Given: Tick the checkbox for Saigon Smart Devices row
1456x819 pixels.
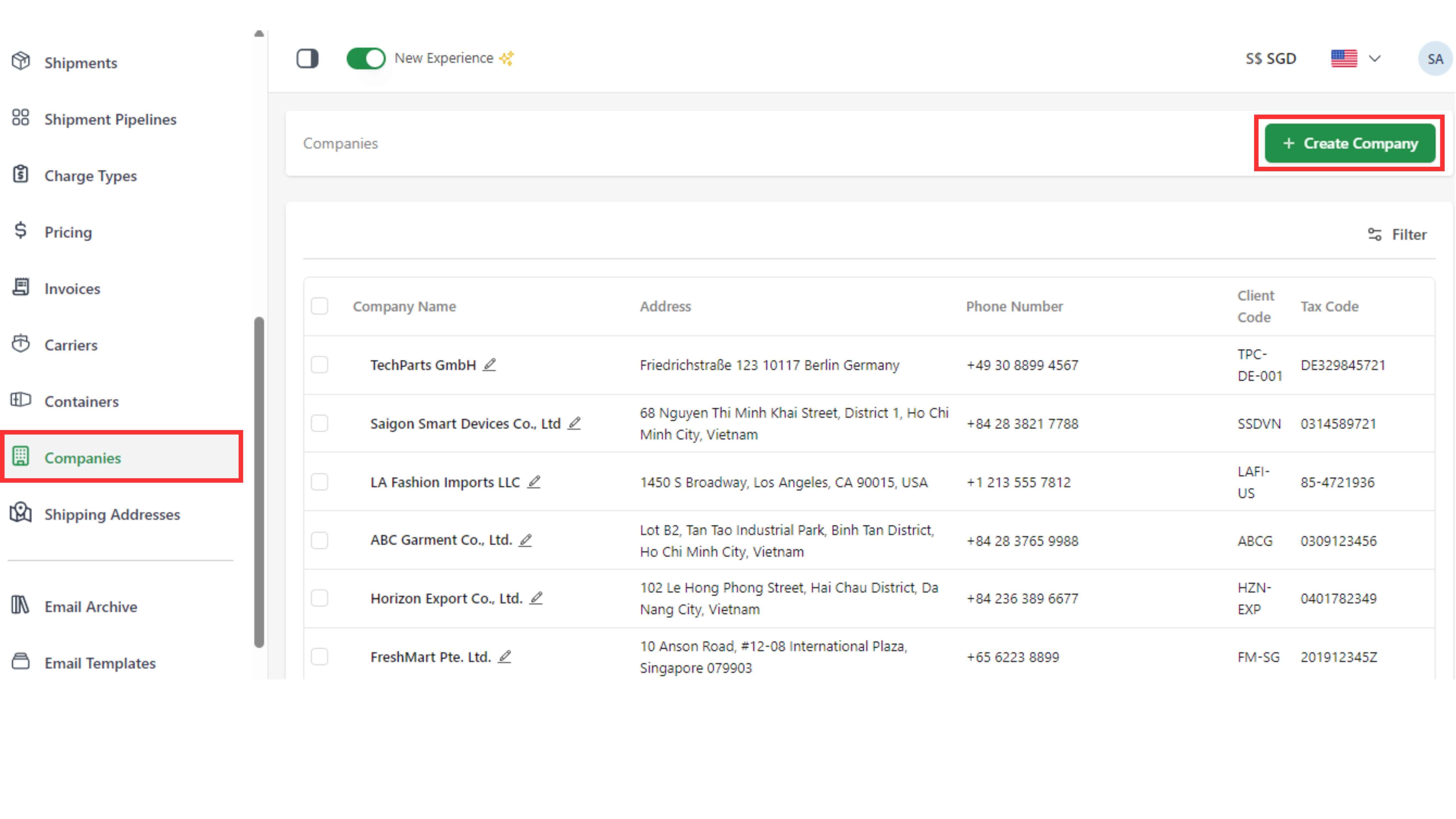Looking at the screenshot, I should 319,423.
